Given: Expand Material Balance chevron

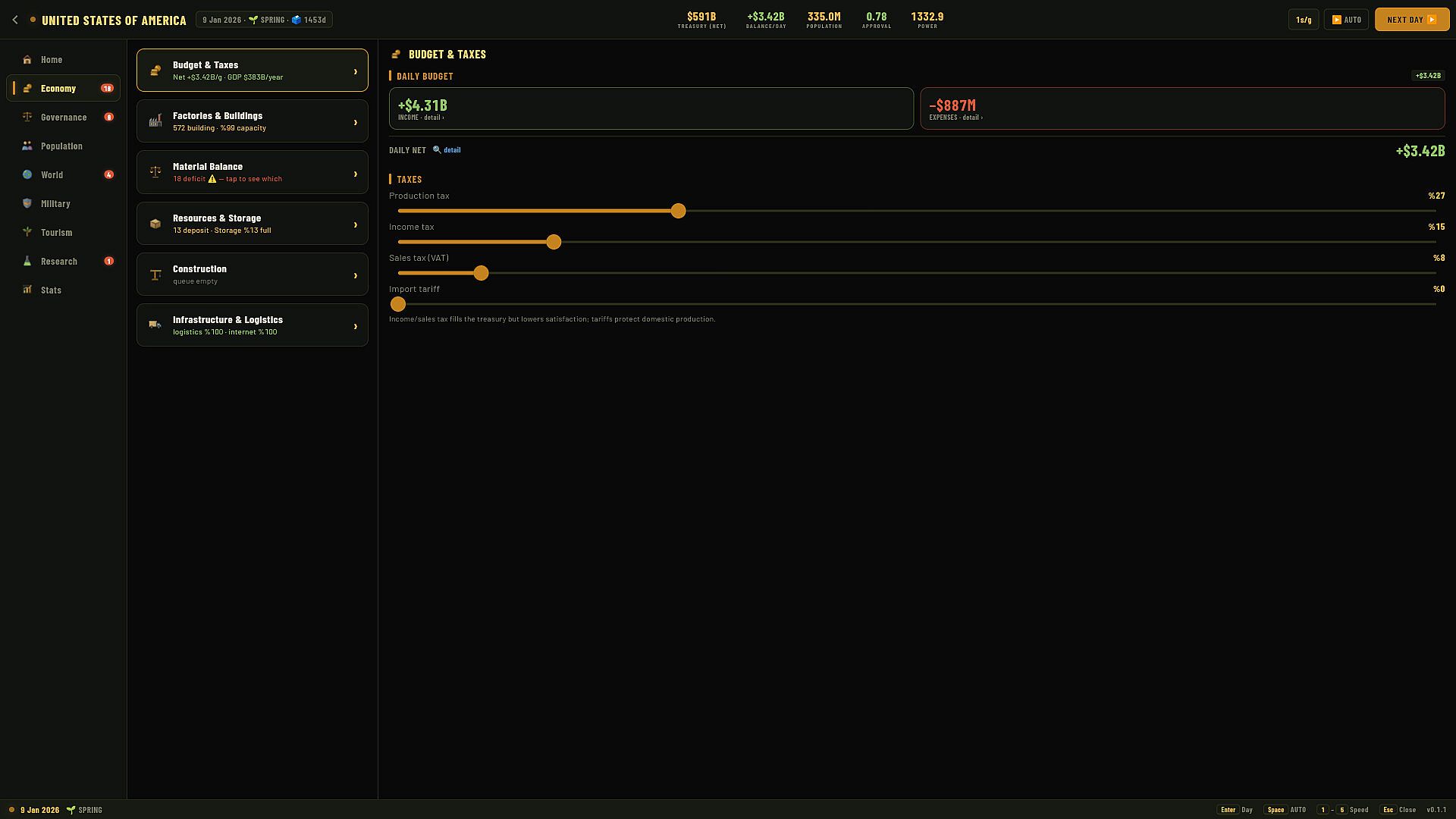Looking at the screenshot, I should (x=356, y=174).
